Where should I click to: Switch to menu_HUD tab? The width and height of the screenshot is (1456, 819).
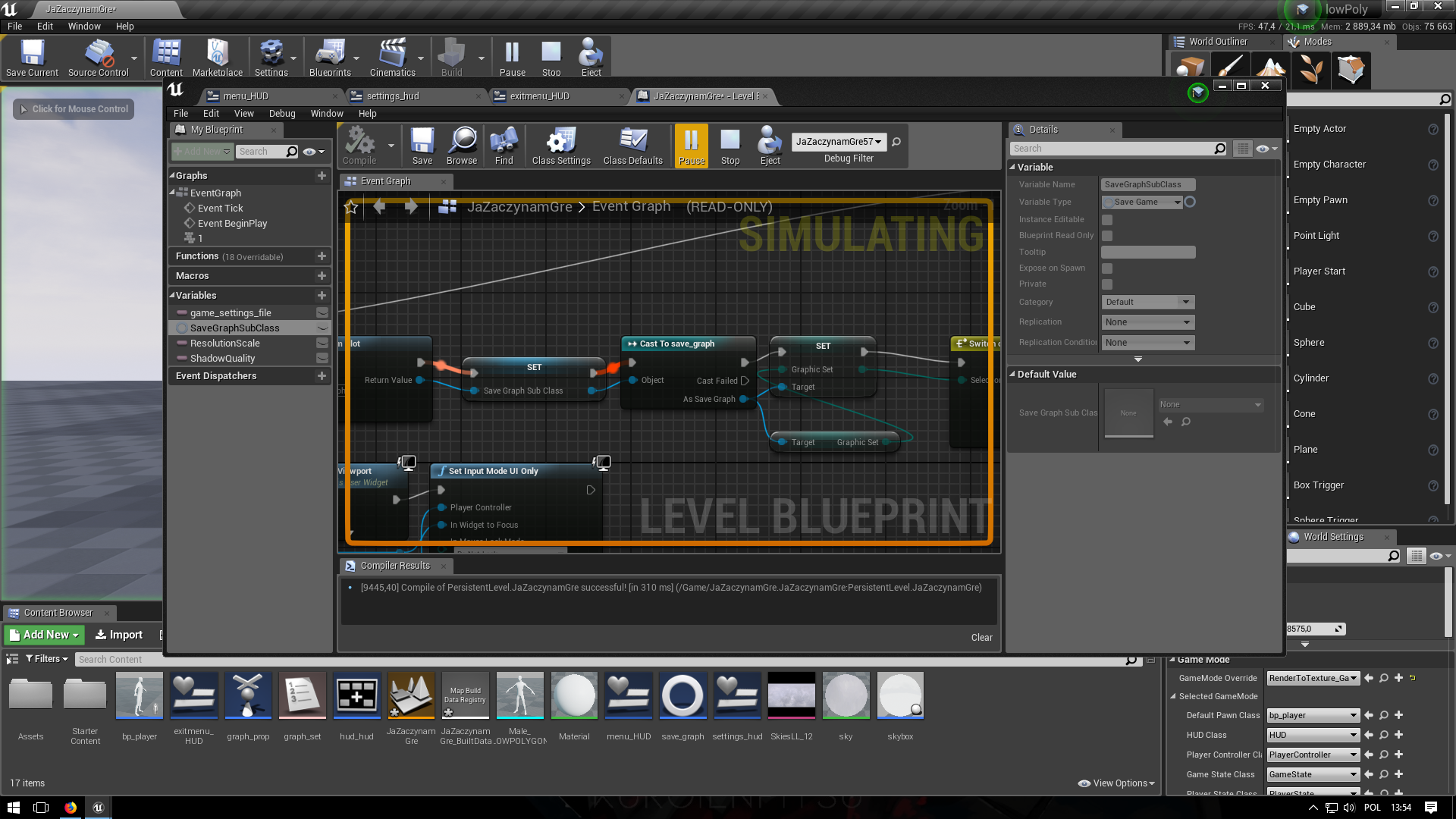pyautogui.click(x=246, y=96)
